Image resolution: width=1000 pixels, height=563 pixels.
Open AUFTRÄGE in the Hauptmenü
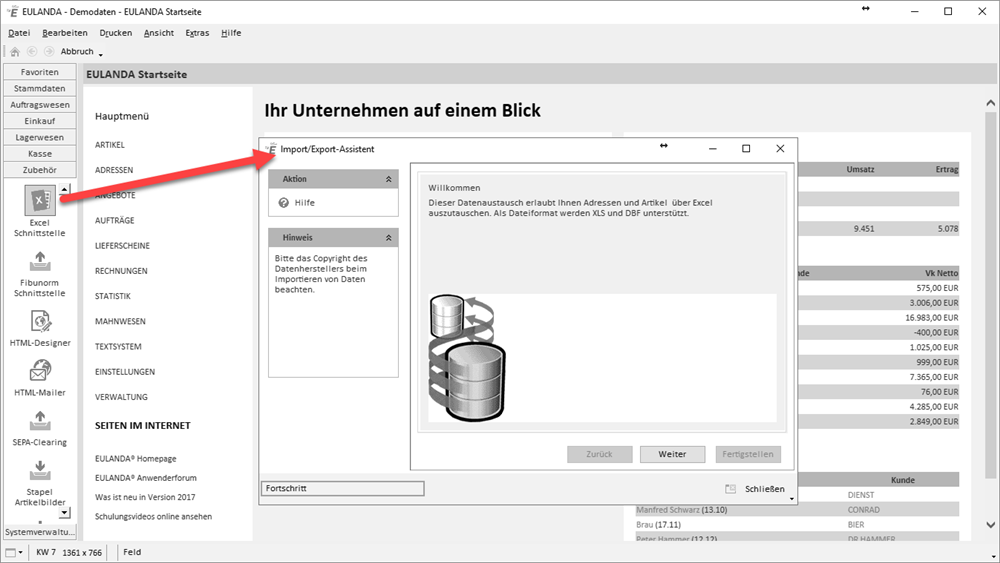click(x=115, y=221)
